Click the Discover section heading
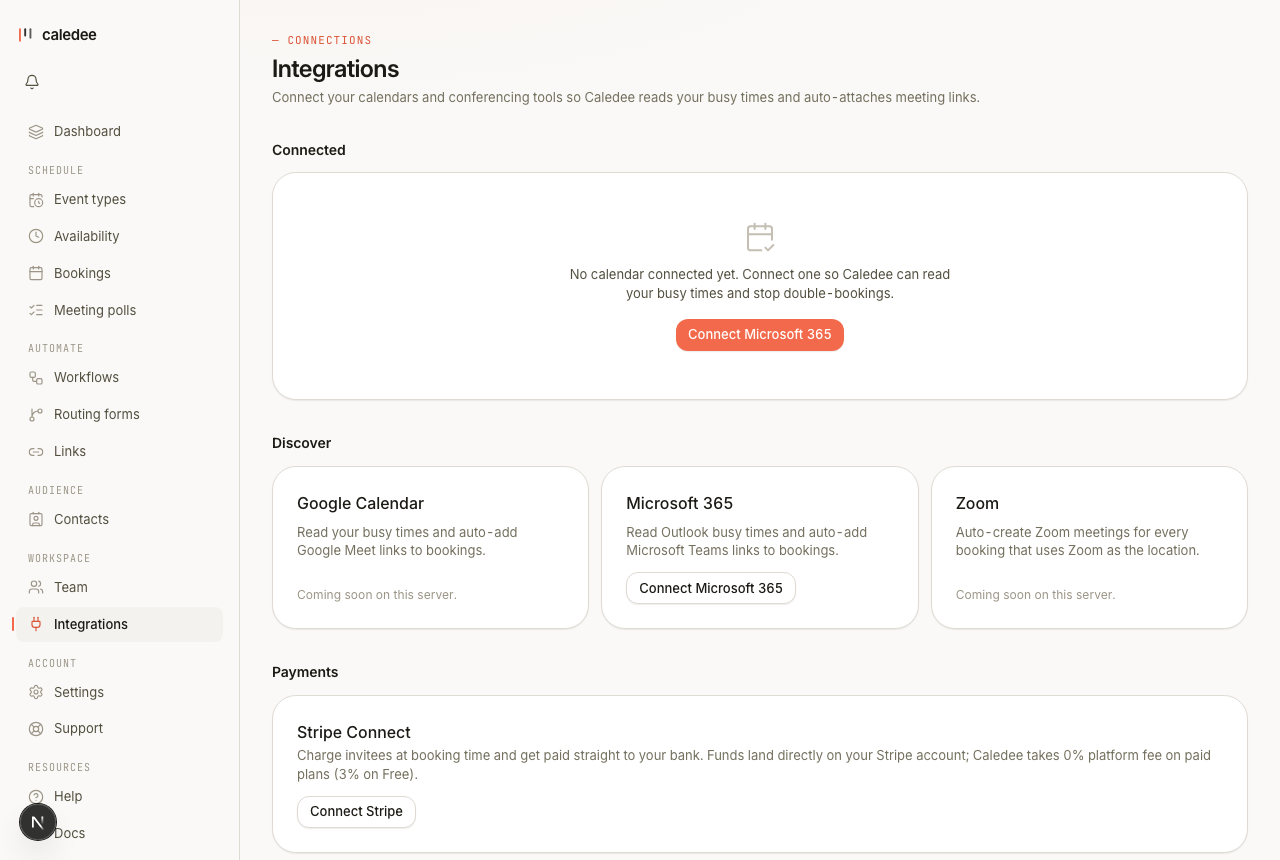The height and width of the screenshot is (860, 1280). (301, 443)
